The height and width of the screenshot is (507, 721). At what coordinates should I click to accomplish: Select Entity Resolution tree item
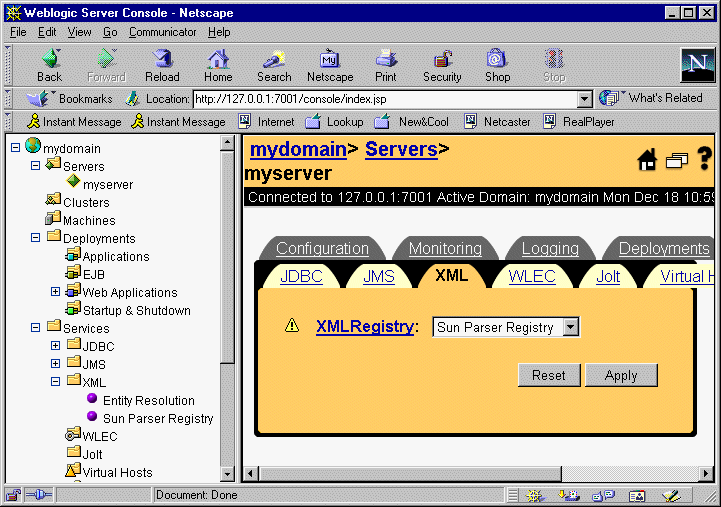point(149,400)
